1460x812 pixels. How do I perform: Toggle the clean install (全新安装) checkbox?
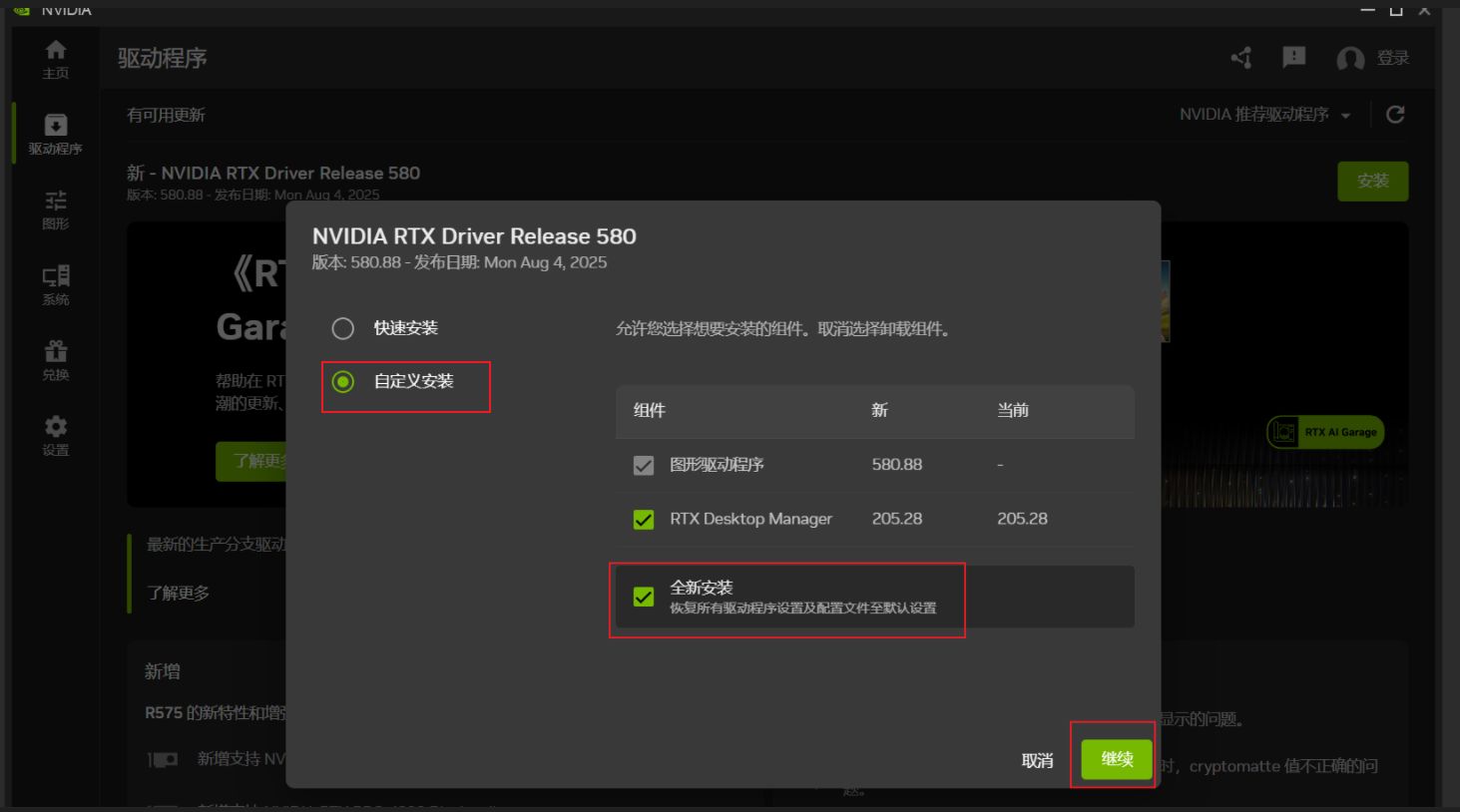click(x=644, y=597)
